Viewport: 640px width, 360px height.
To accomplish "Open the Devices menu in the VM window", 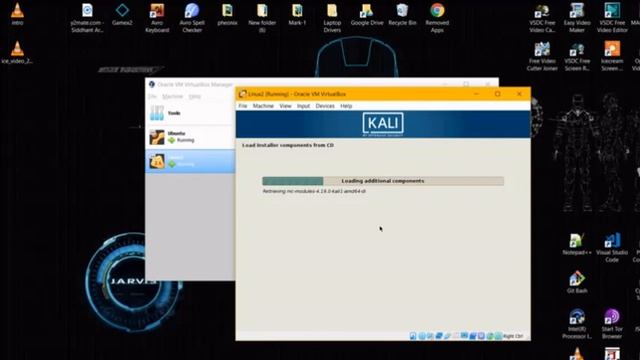I will pos(325,106).
